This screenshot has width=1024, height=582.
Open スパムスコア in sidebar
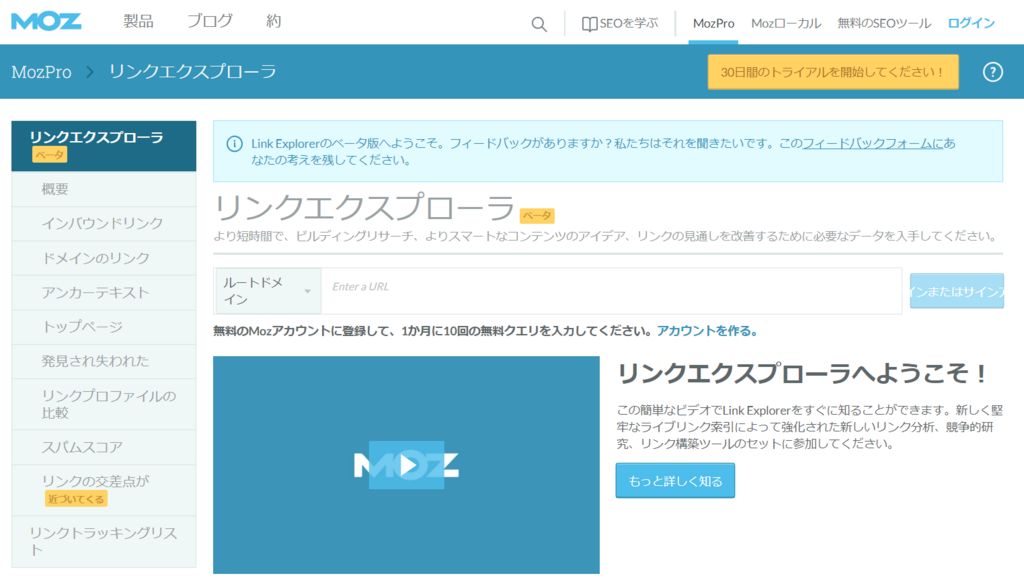[104, 447]
